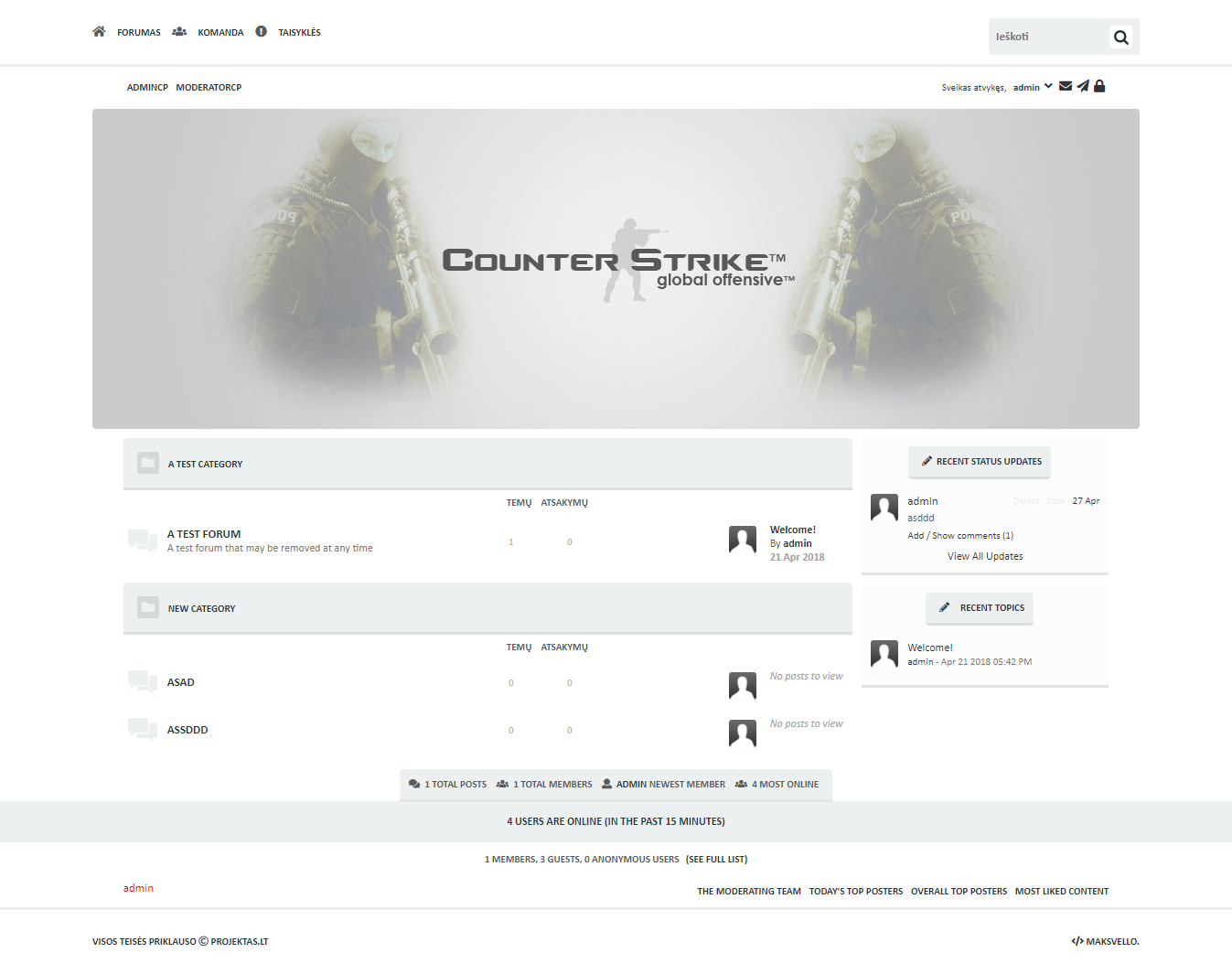Click the 27 Apr status date
The image size is (1232, 974).
[x=1086, y=501]
